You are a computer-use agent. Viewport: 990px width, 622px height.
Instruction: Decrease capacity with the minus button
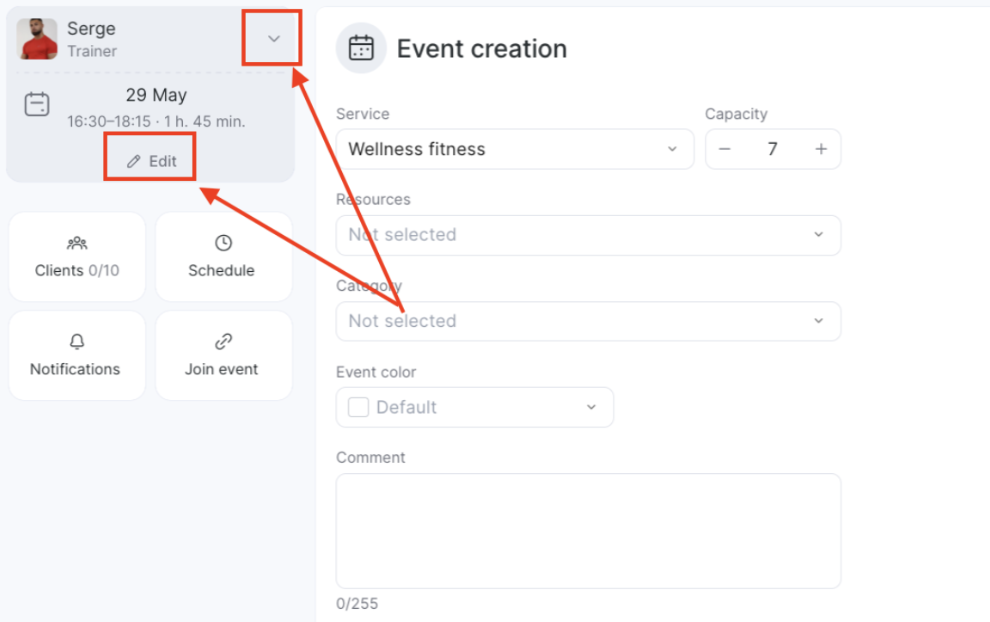coord(725,149)
